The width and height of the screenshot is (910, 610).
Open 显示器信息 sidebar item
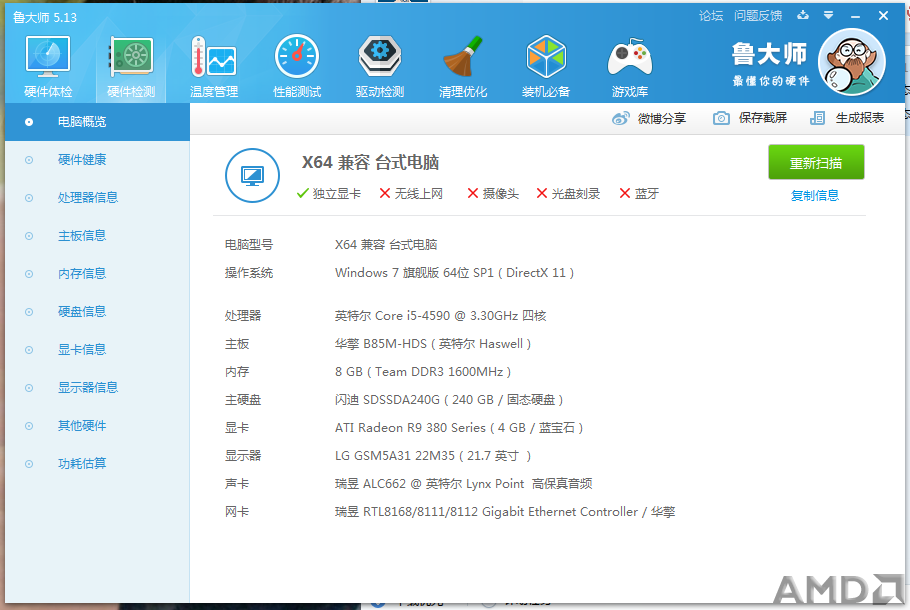98,388
